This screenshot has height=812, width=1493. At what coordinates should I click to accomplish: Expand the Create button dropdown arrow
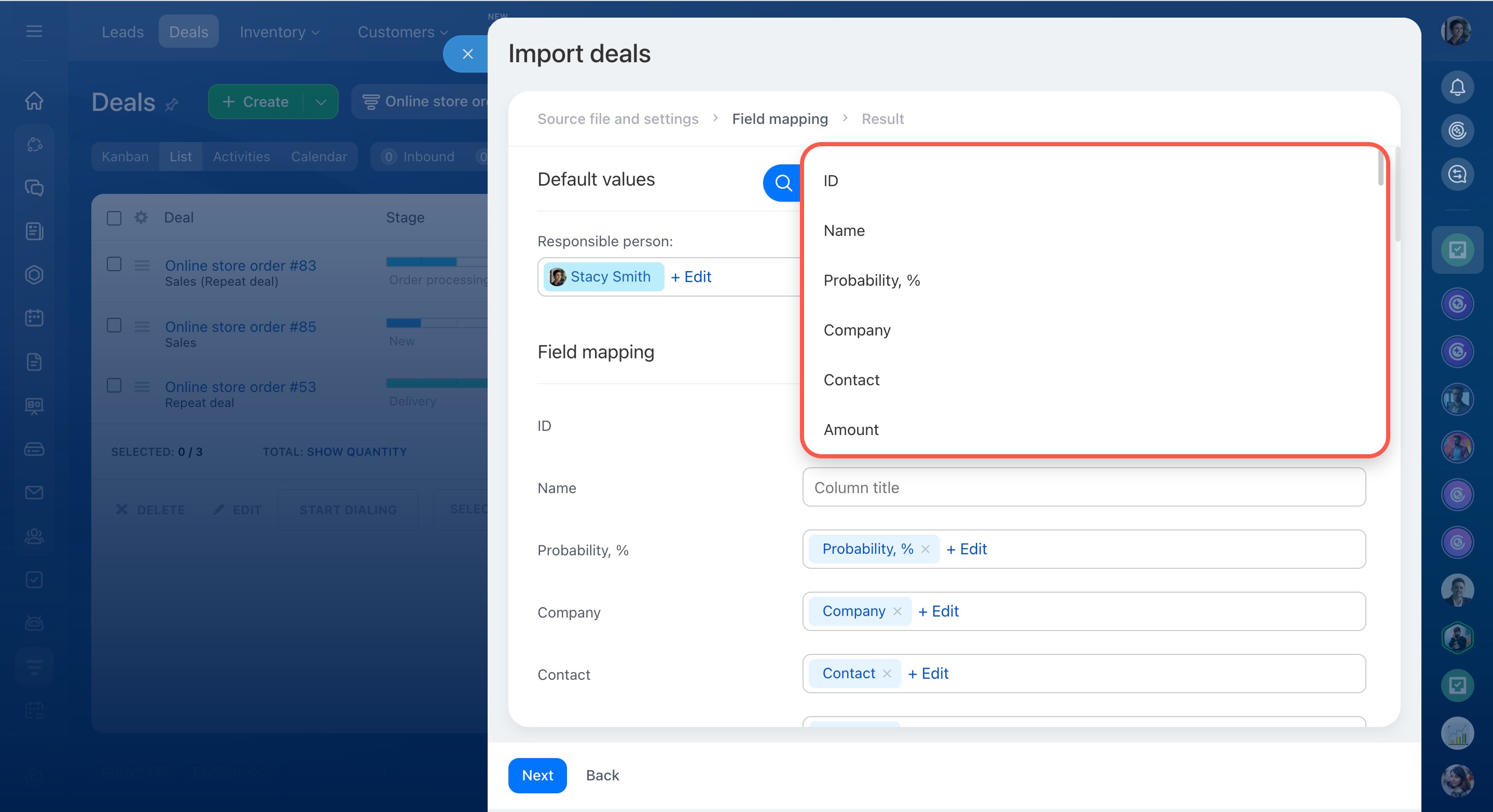[x=321, y=102]
